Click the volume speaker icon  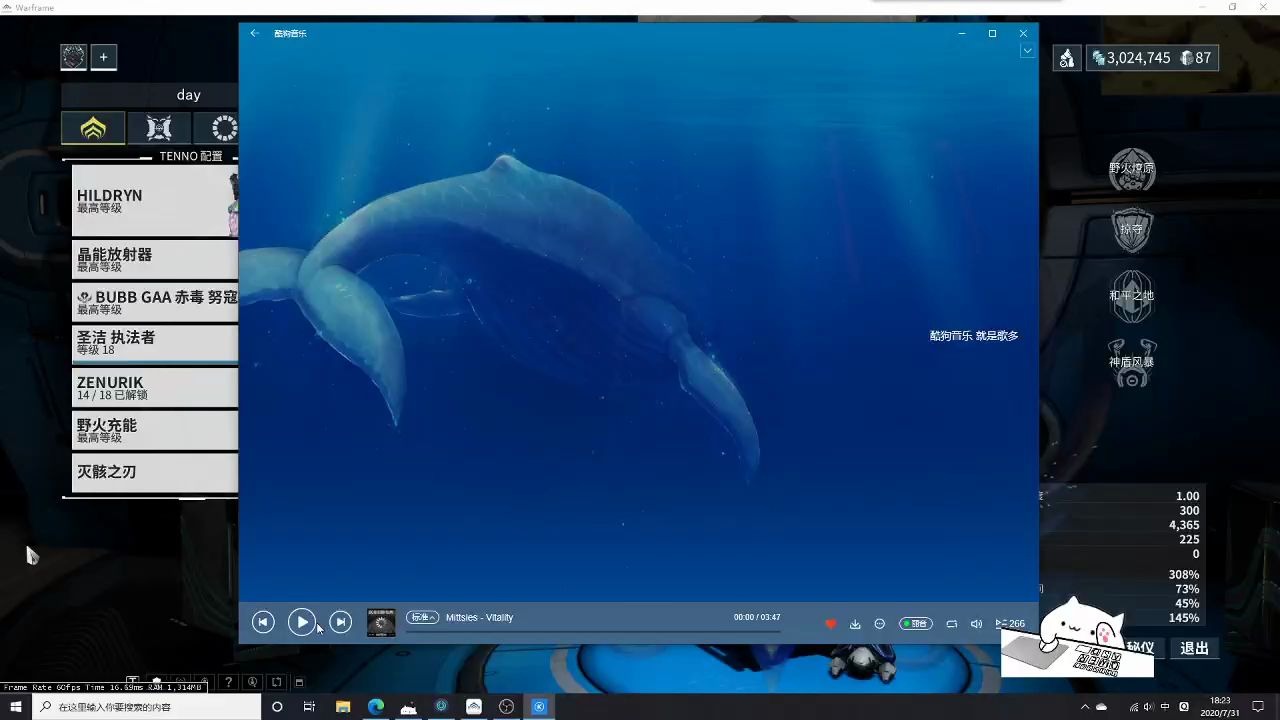pyautogui.click(x=976, y=623)
